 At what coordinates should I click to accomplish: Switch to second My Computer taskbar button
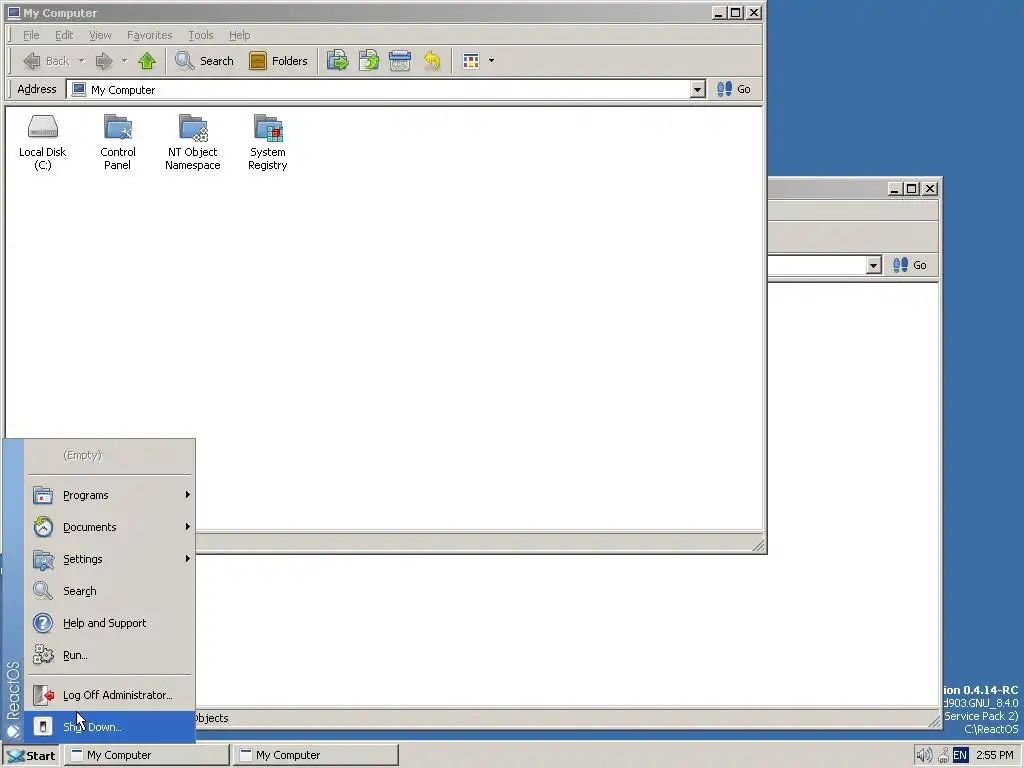316,755
